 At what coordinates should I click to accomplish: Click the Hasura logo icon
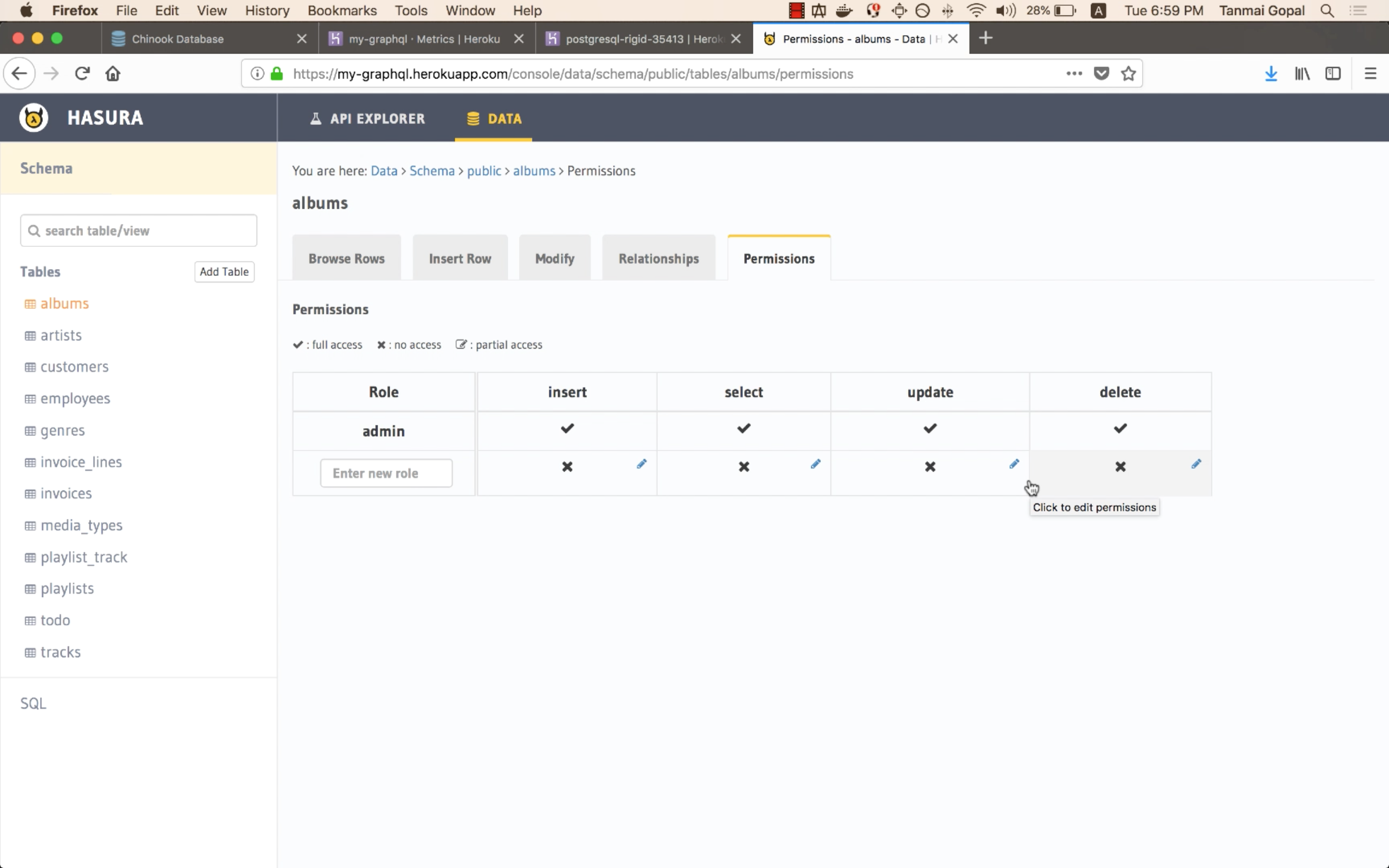pyautogui.click(x=33, y=118)
